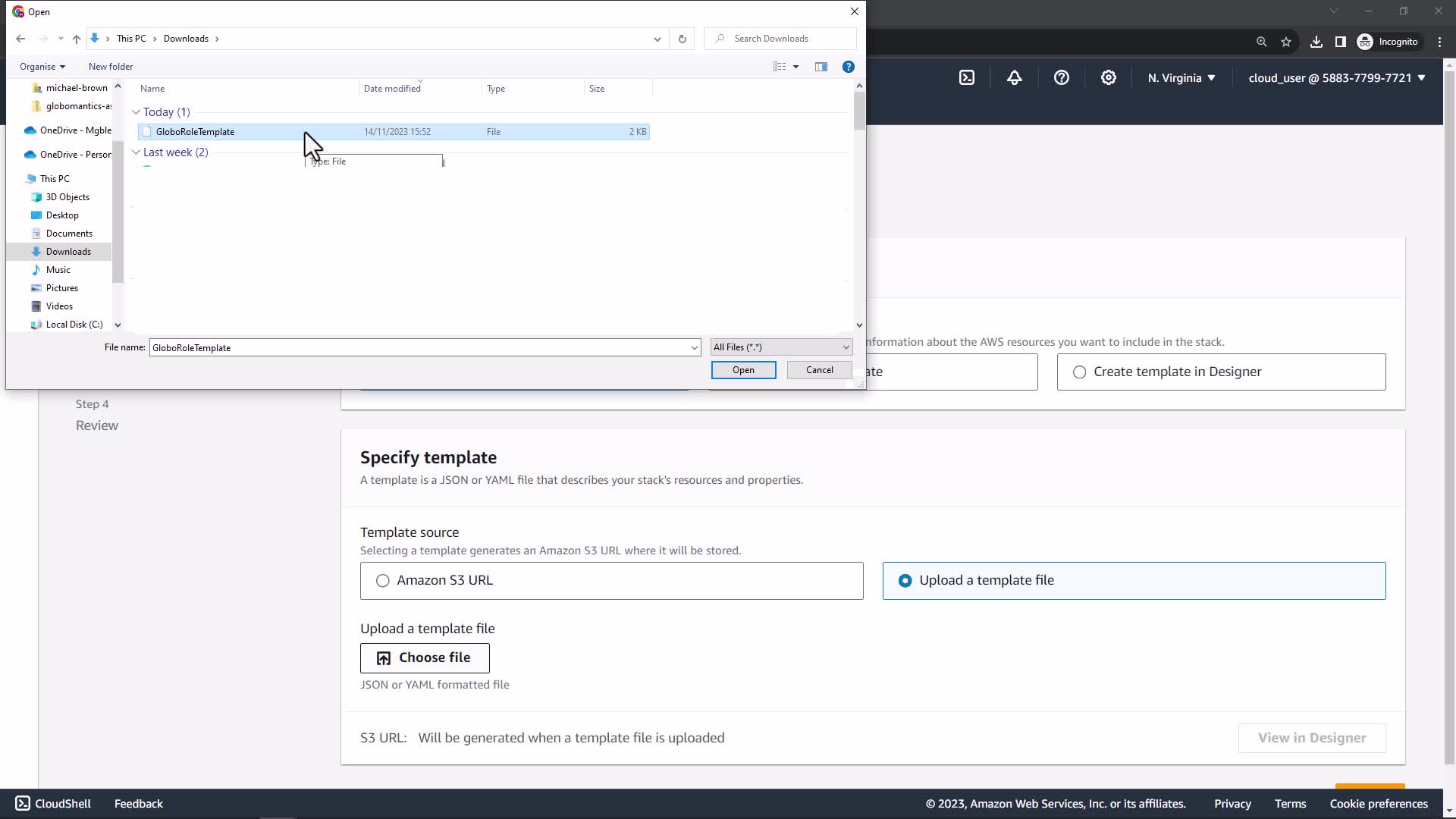Image resolution: width=1456 pixels, height=819 pixels.
Task: Expand the All Files type filter dropdown
Action: (781, 347)
